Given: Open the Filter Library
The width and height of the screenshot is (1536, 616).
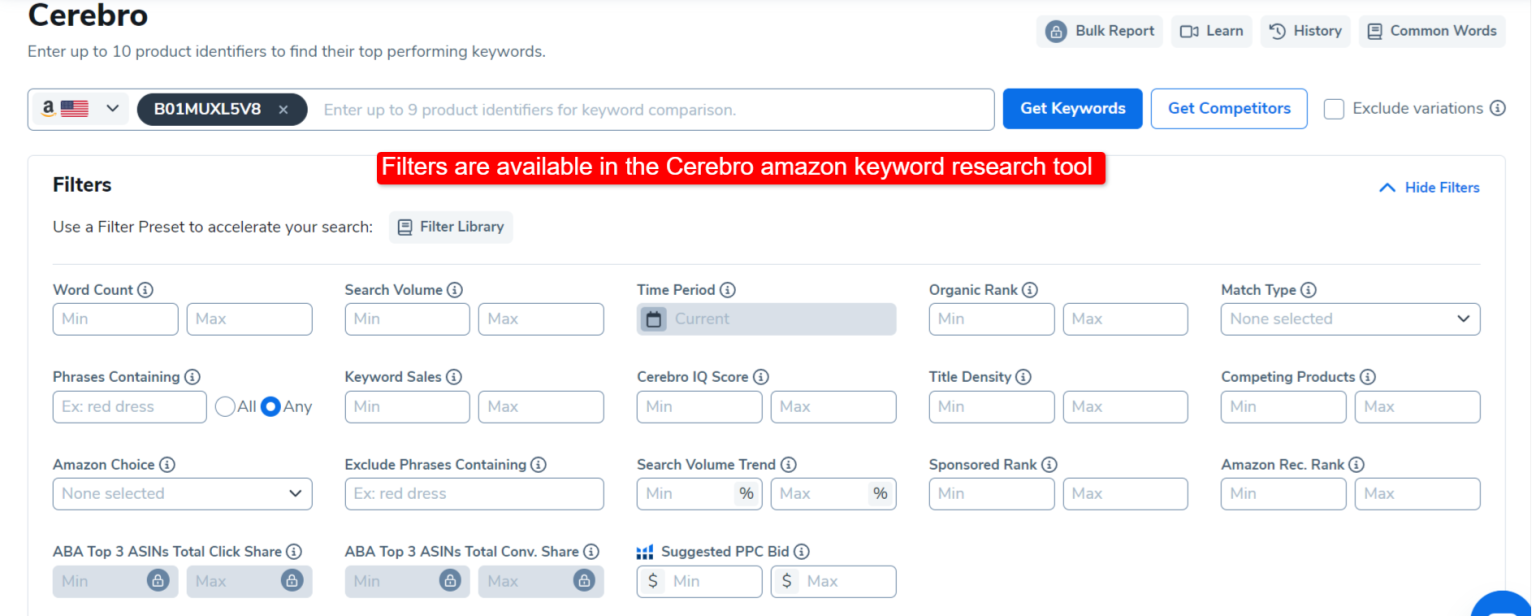Looking at the screenshot, I should click(451, 227).
